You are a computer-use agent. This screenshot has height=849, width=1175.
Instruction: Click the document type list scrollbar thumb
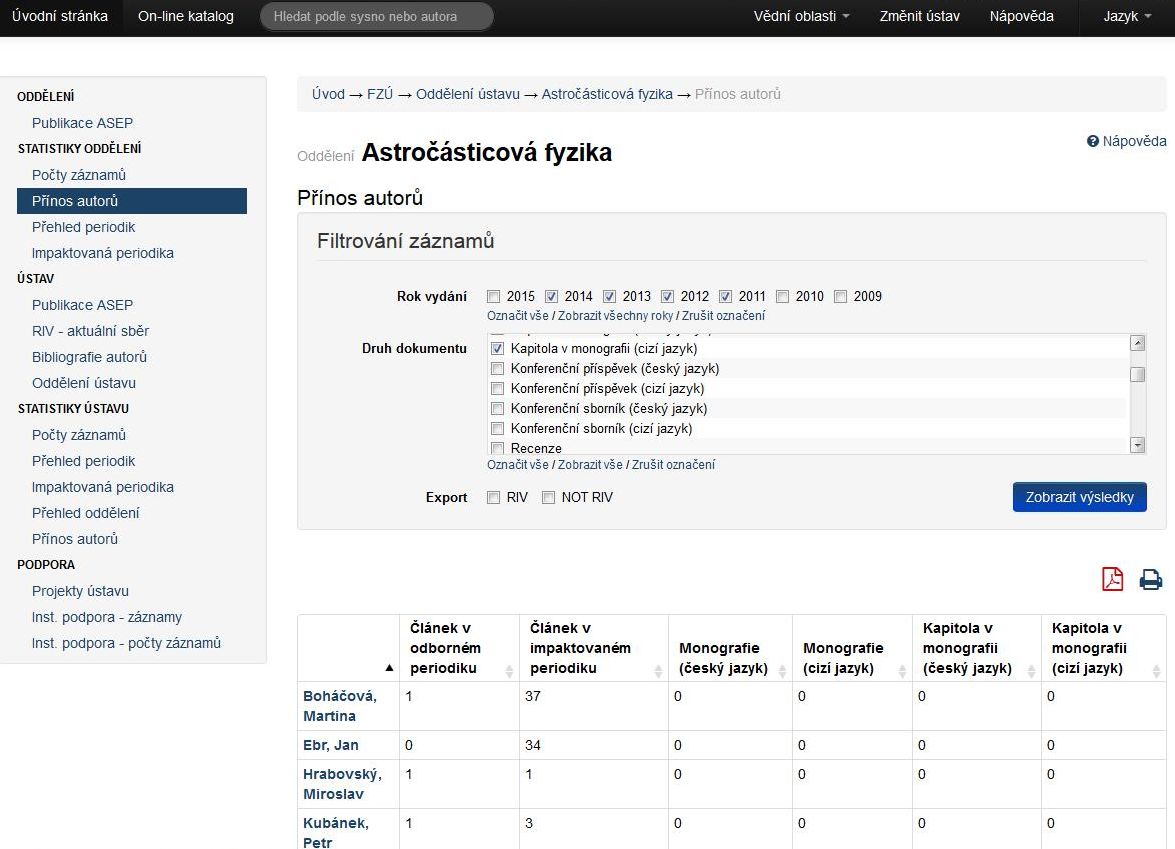click(1138, 374)
